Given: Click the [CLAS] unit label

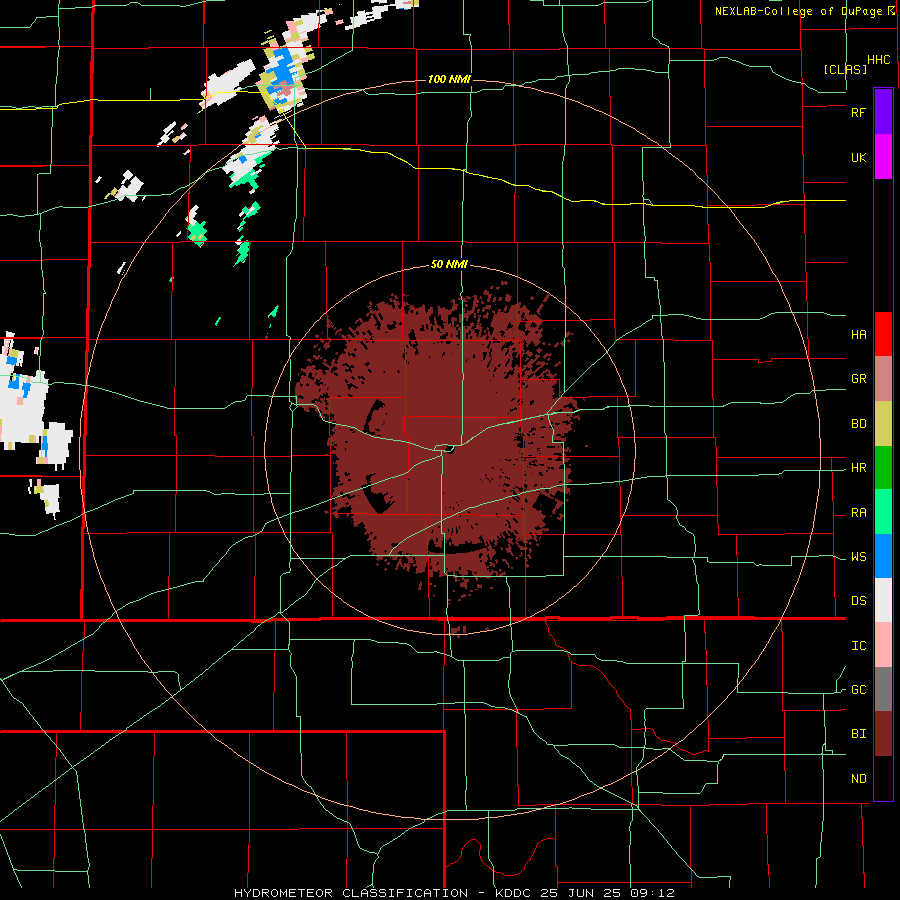Looking at the screenshot, I should (845, 69).
